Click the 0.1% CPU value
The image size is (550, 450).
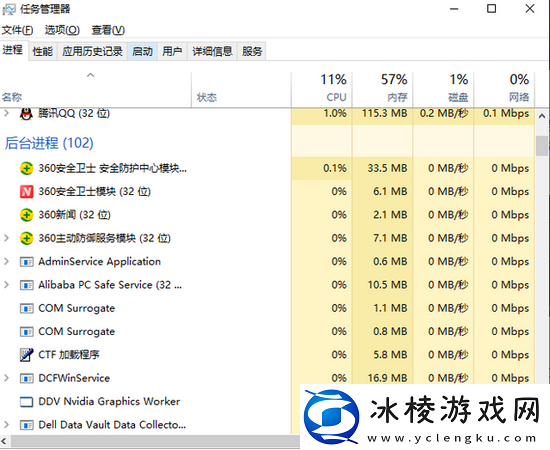click(335, 168)
